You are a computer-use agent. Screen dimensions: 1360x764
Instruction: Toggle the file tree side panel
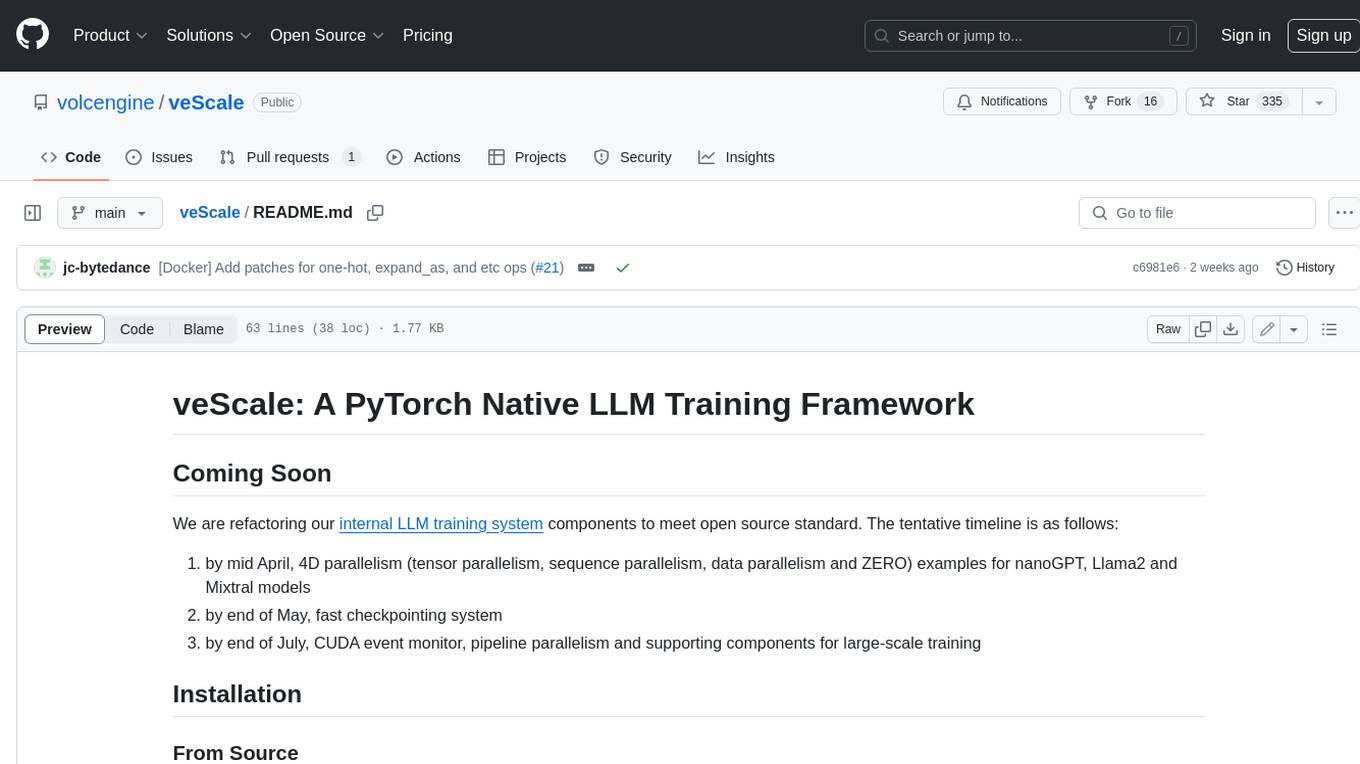coord(33,213)
